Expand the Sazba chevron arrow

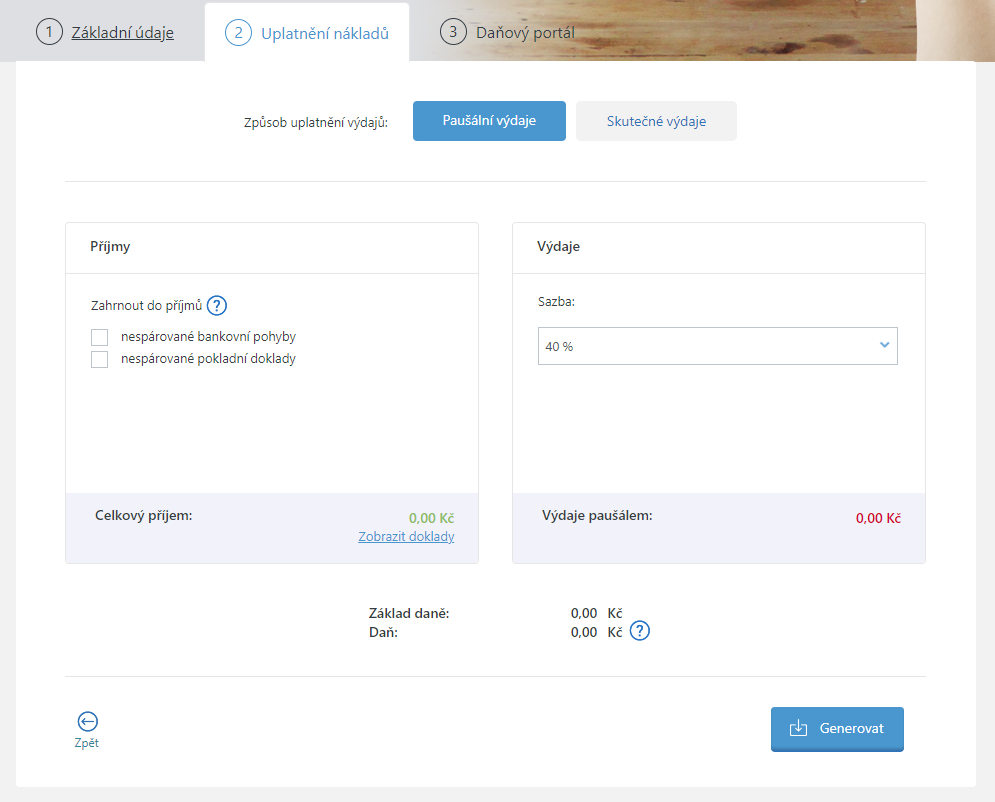885,345
